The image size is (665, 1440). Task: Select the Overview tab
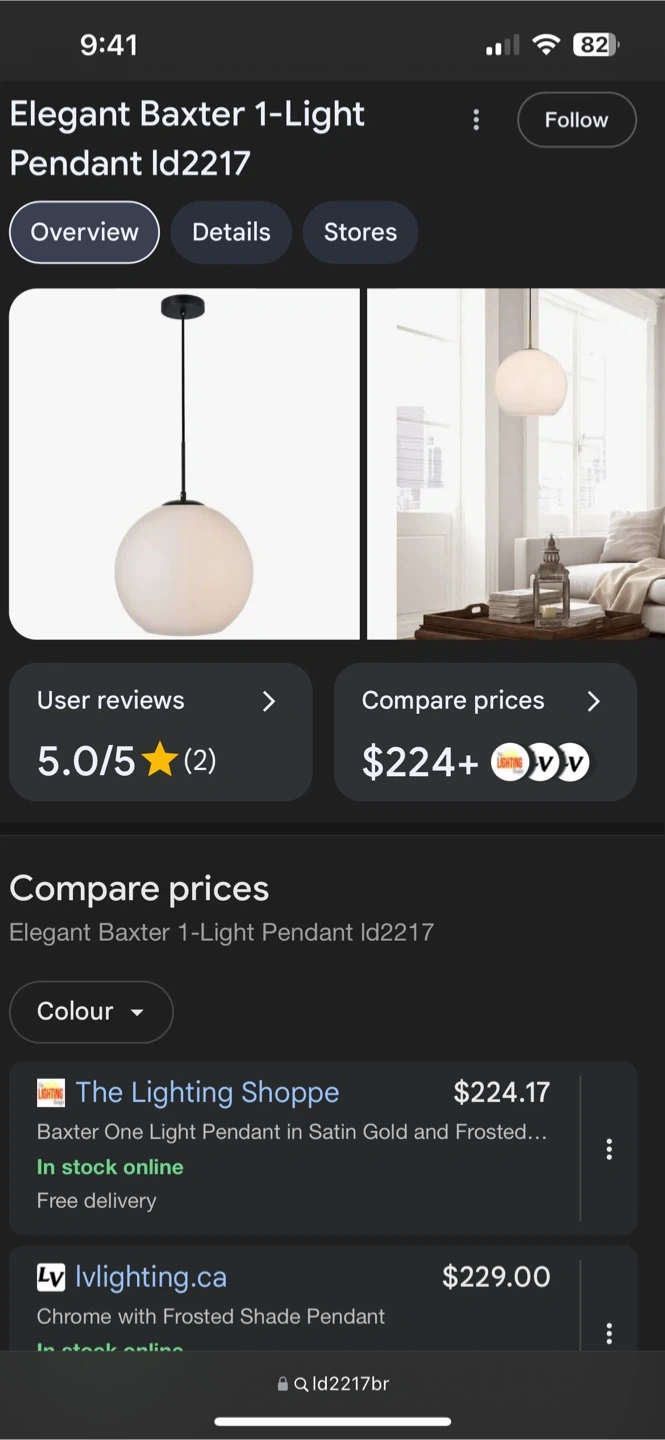(84, 232)
